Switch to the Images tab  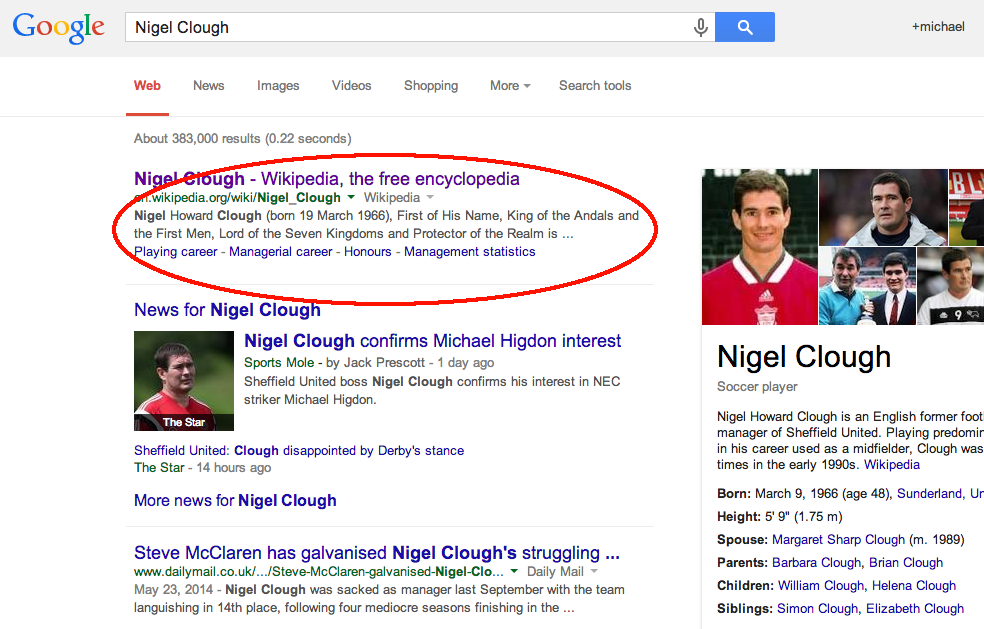pyautogui.click(x=278, y=85)
